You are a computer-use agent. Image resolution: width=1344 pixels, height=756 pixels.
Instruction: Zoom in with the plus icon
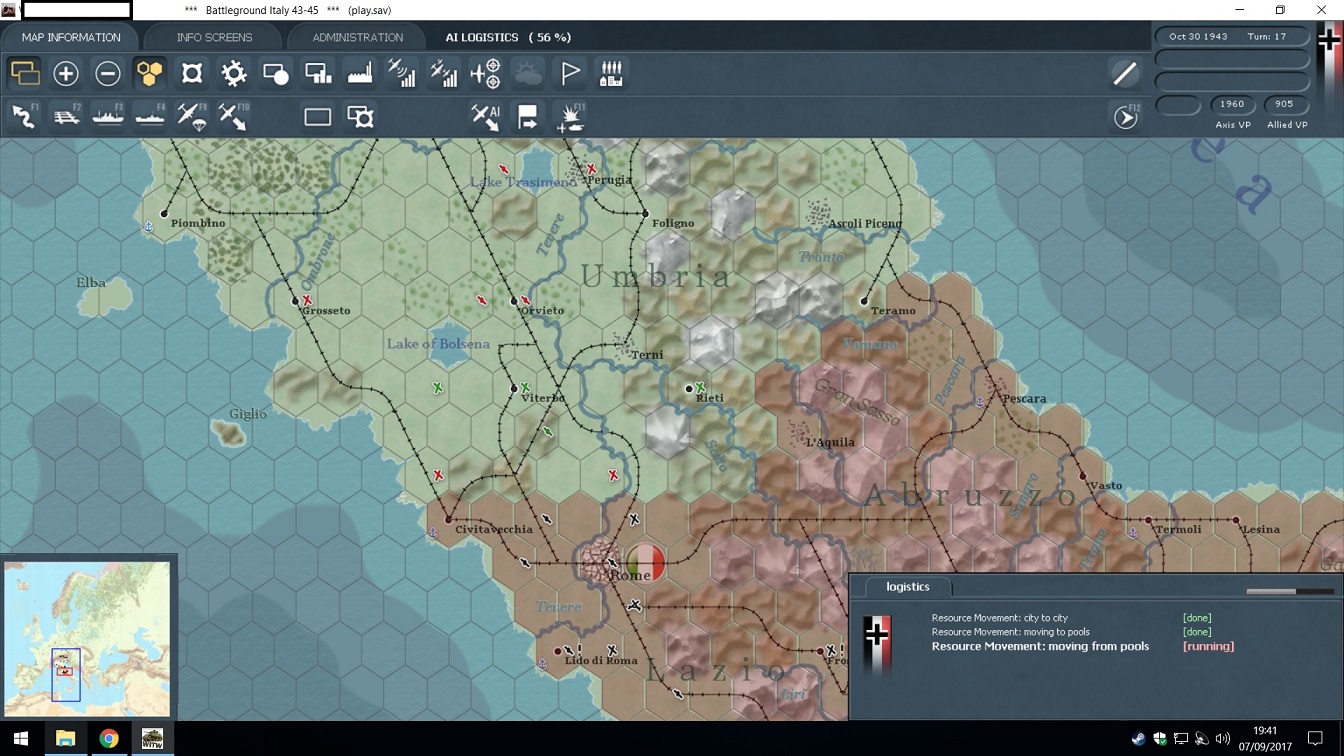pos(66,73)
